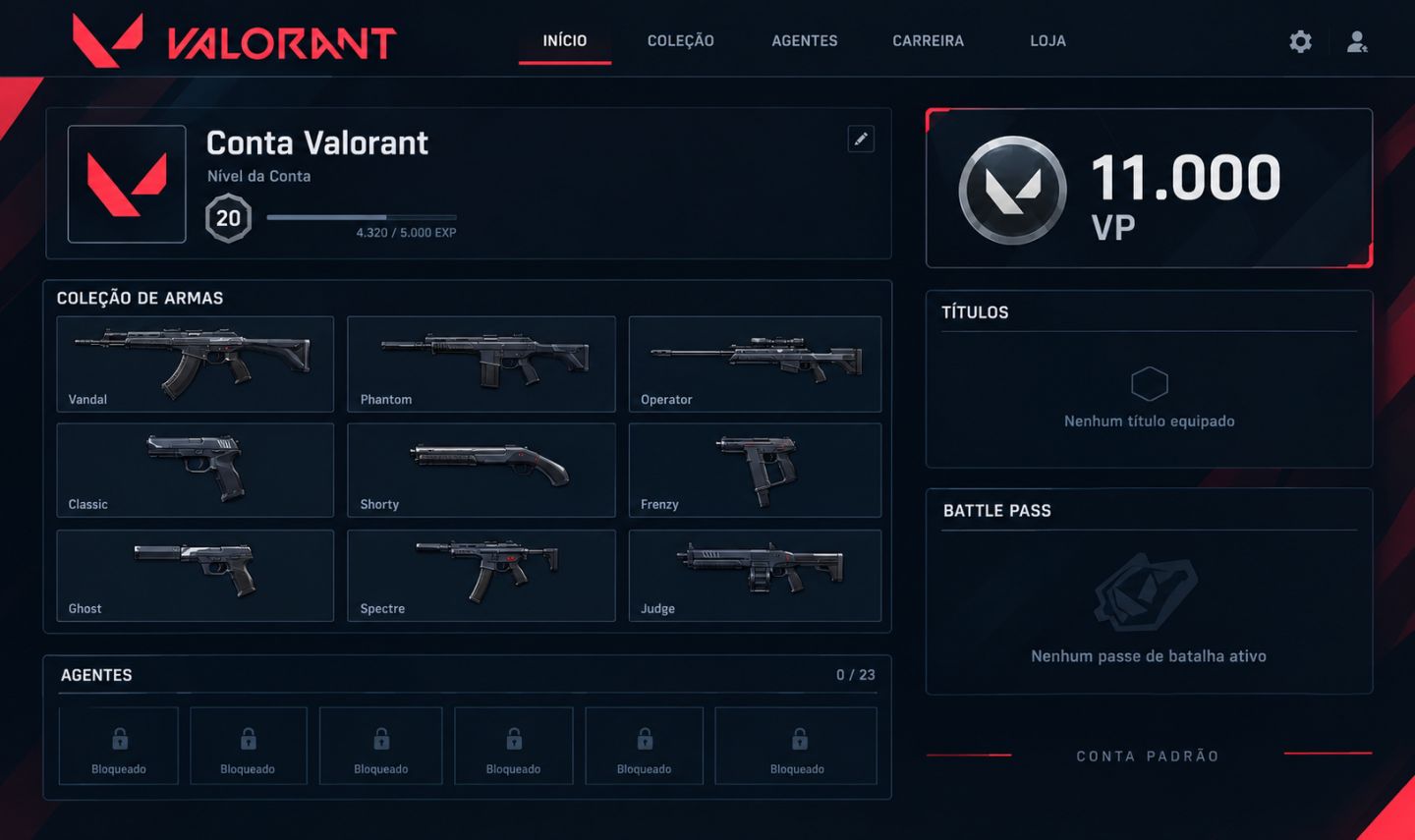Switch to the INÍCIO tab
Screen dimensions: 1415x840
565,40
